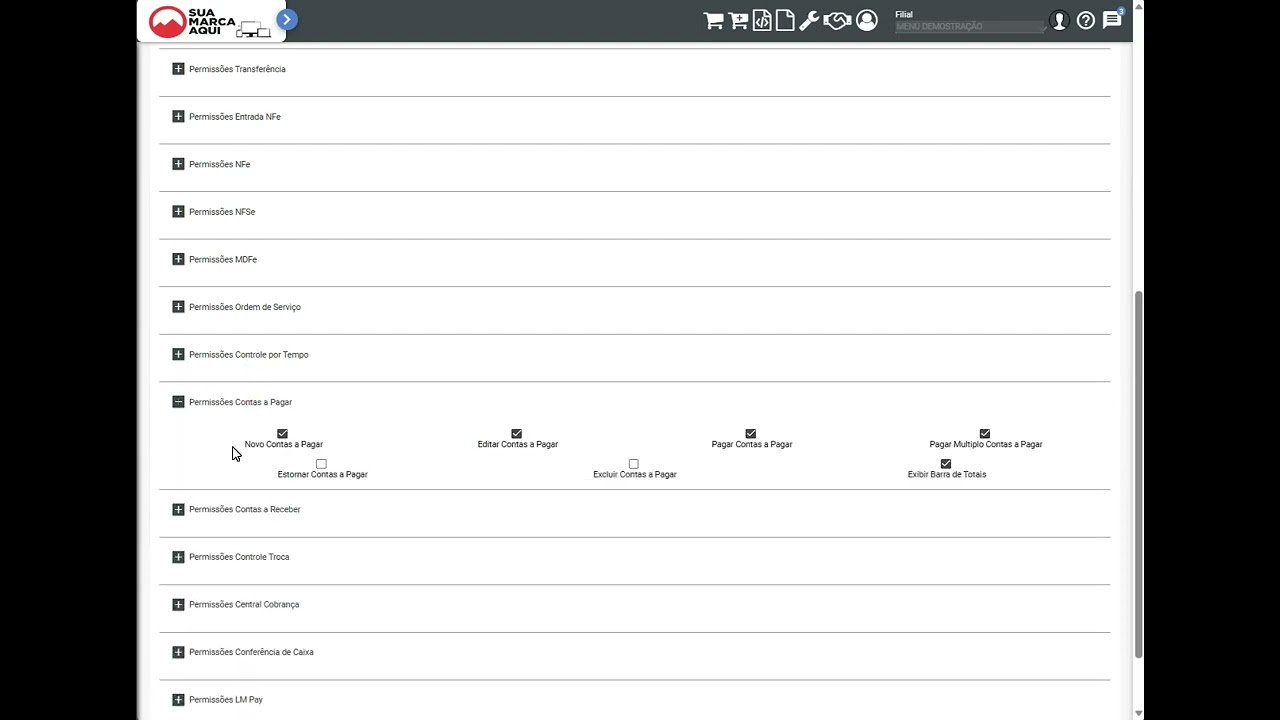Screen dimensions: 1280x720
Task: Expand Permissões Entrada NFe section
Action: [178, 116]
